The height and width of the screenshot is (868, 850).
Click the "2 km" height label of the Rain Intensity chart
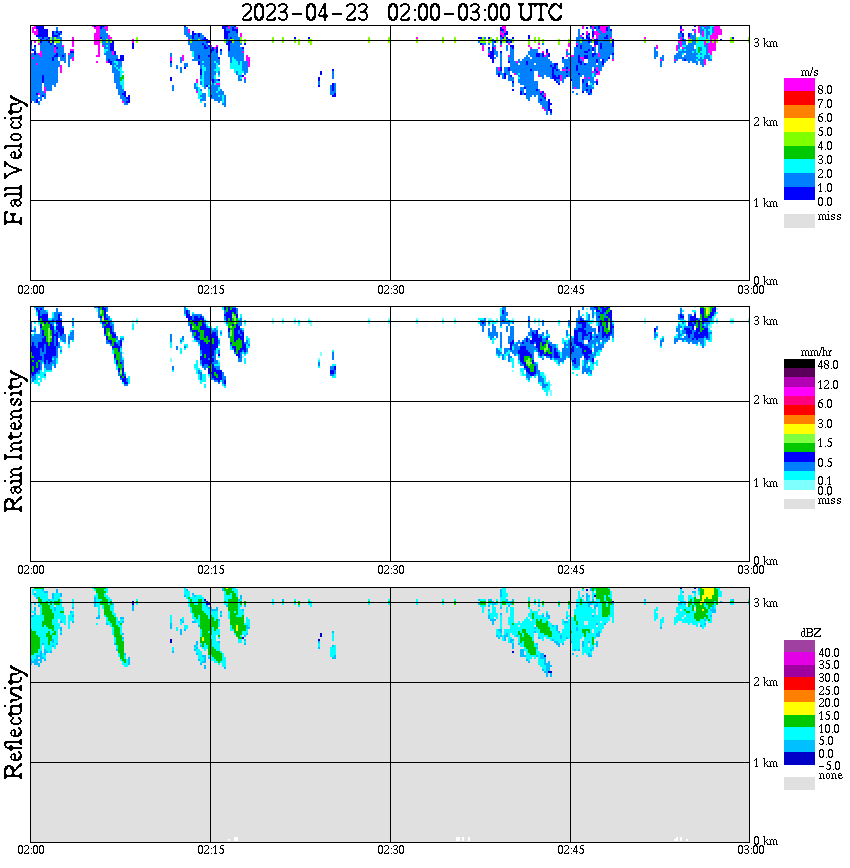765,400
